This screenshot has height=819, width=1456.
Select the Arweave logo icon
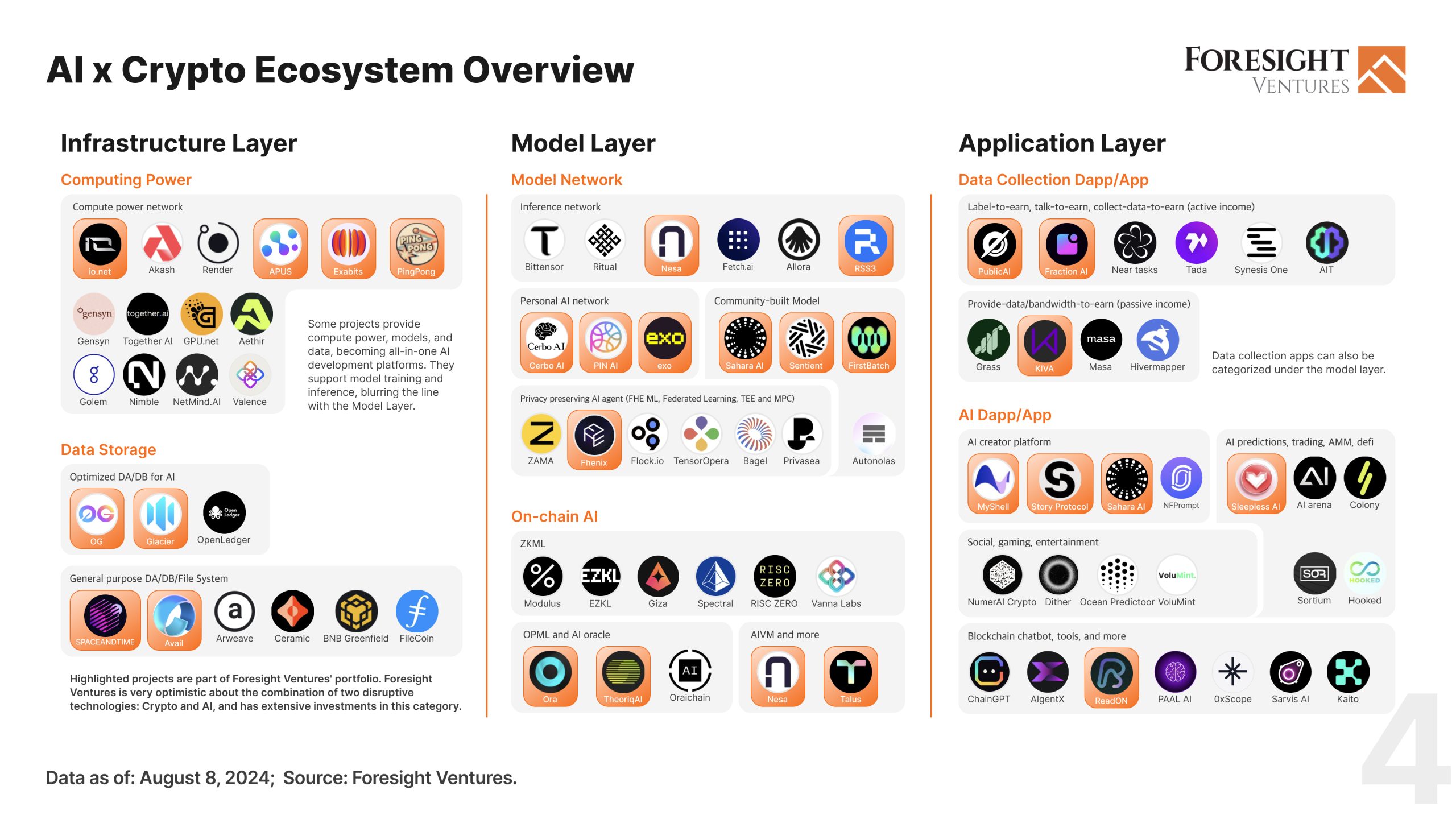pyautogui.click(x=235, y=612)
